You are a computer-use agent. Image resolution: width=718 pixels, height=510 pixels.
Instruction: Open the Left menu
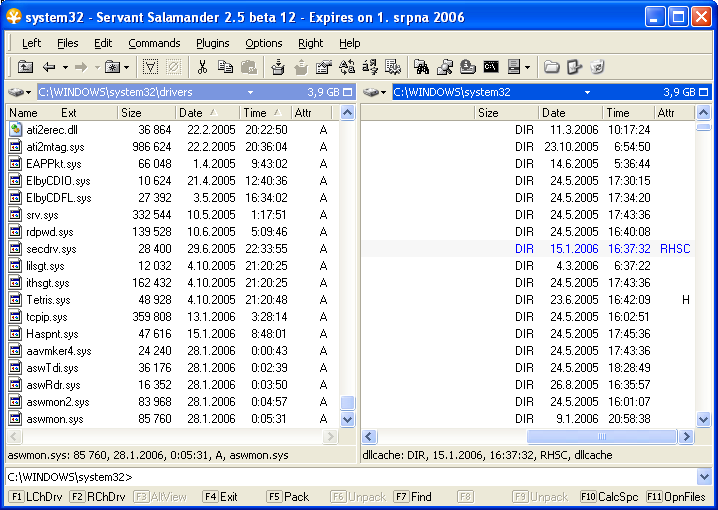(31, 43)
